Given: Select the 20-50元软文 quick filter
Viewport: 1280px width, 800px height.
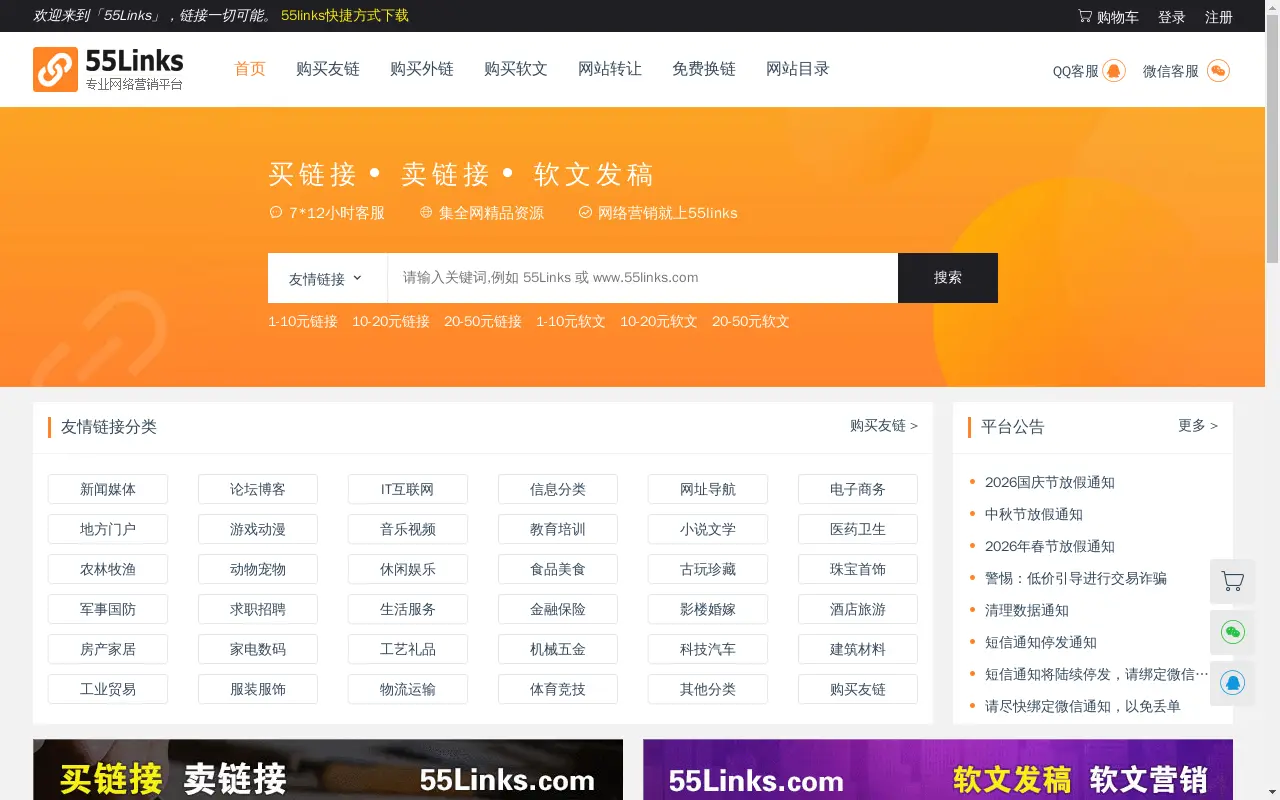Looking at the screenshot, I should [x=751, y=322].
